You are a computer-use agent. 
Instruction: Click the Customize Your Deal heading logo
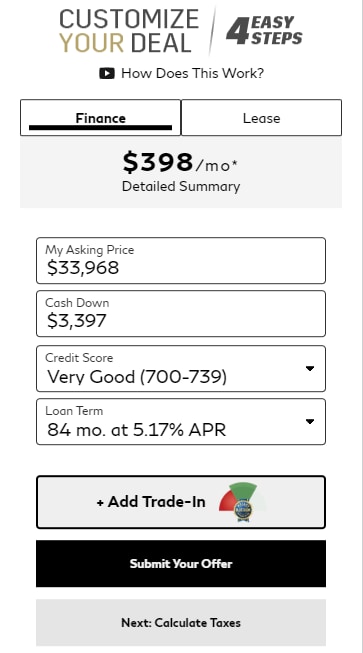[129, 31]
